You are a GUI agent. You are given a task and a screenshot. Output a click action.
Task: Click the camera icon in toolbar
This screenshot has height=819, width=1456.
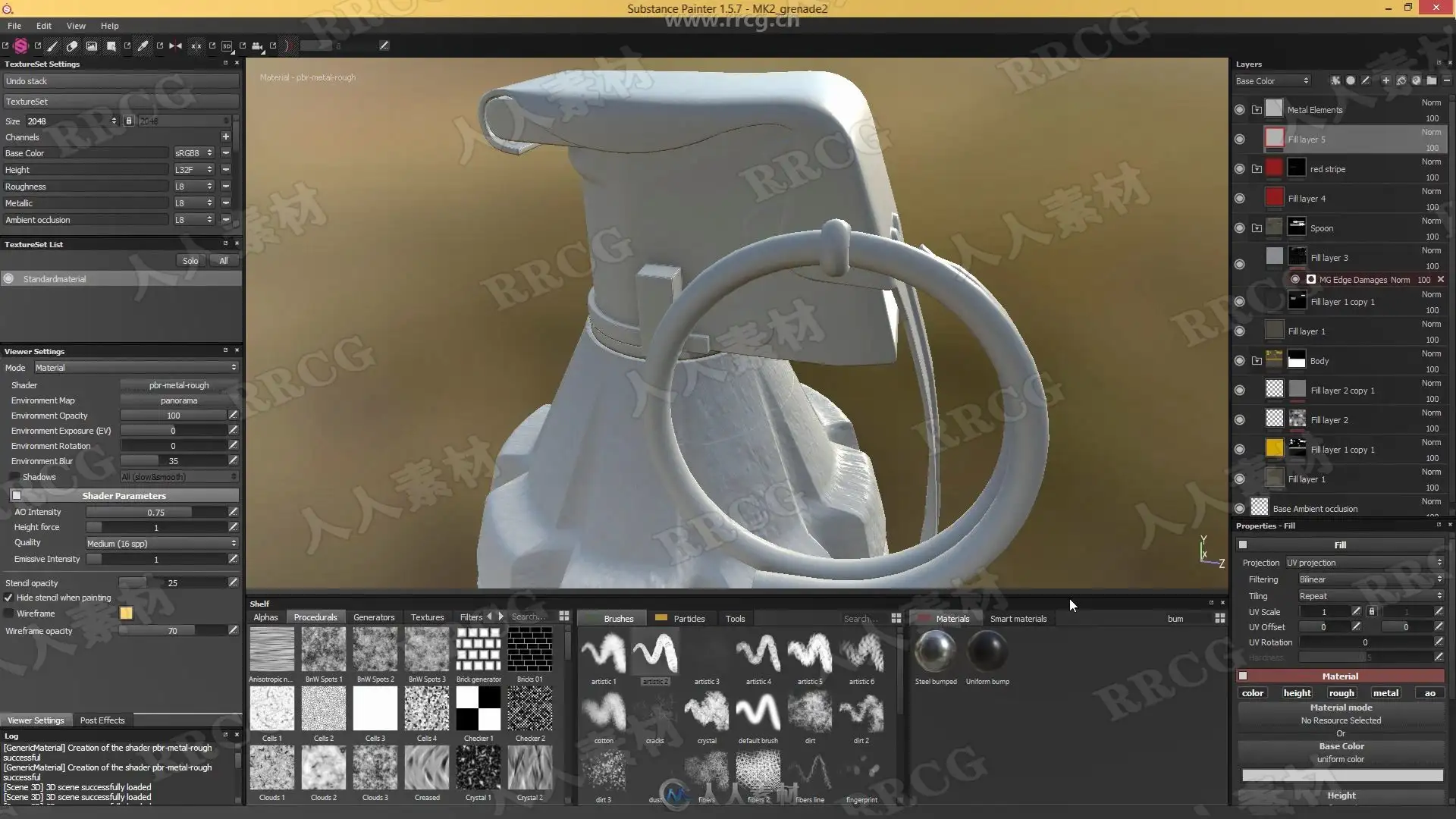[x=257, y=45]
